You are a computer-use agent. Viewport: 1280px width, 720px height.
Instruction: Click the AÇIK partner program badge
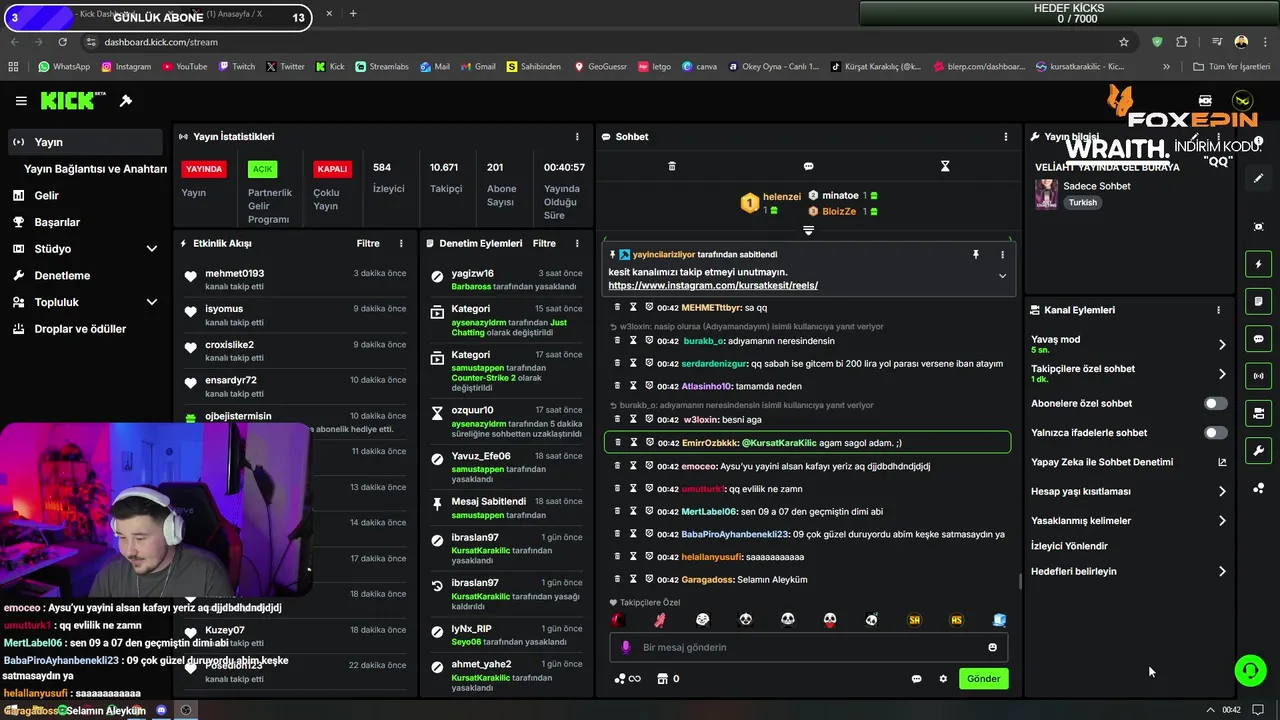pos(262,169)
